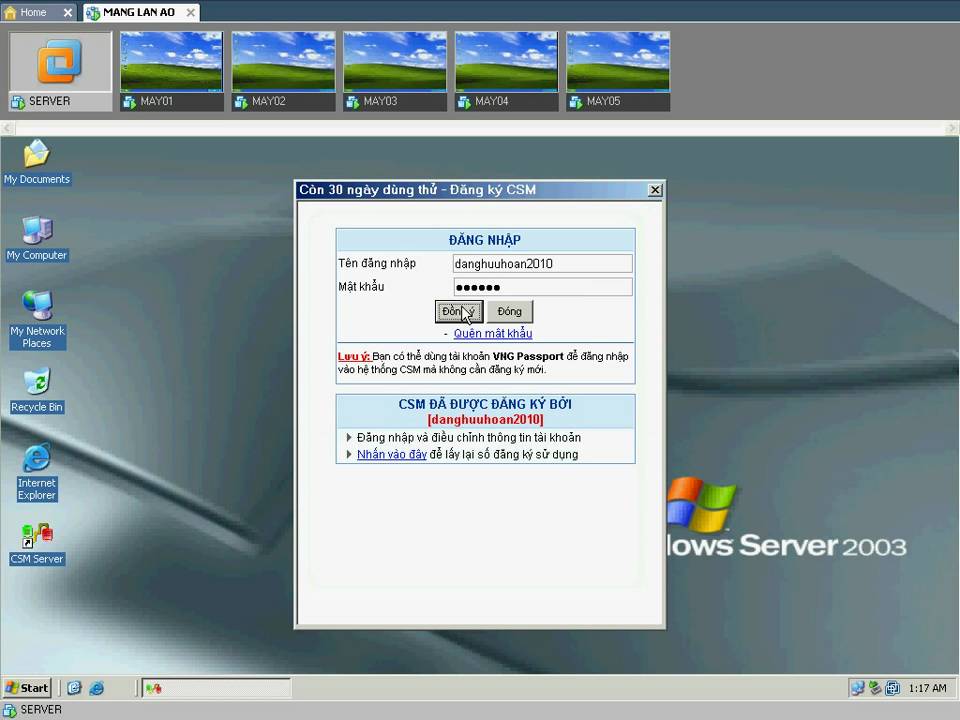
Task: Click the VMware Tools tray icon
Action: [893, 688]
